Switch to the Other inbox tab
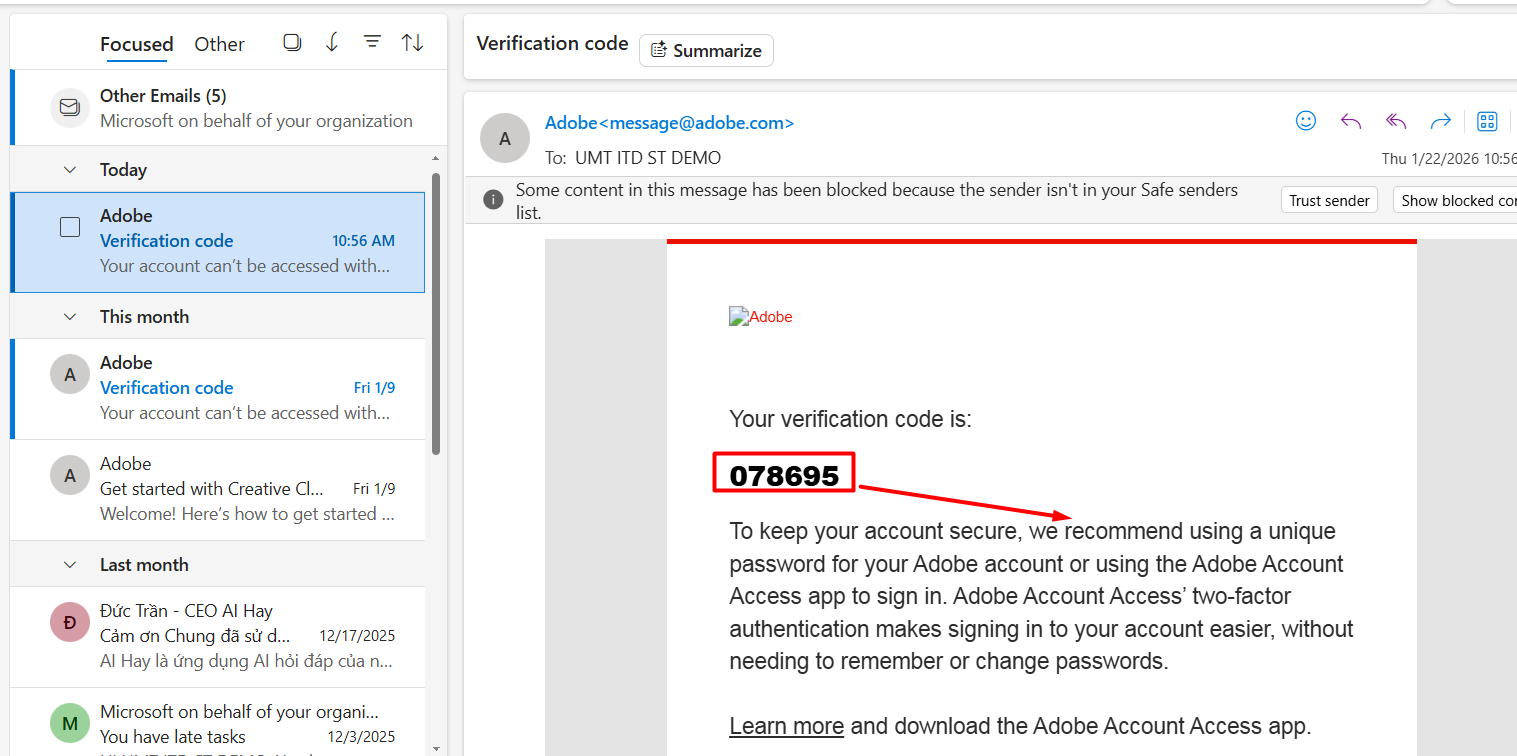The width and height of the screenshot is (1517, 756). click(x=219, y=44)
